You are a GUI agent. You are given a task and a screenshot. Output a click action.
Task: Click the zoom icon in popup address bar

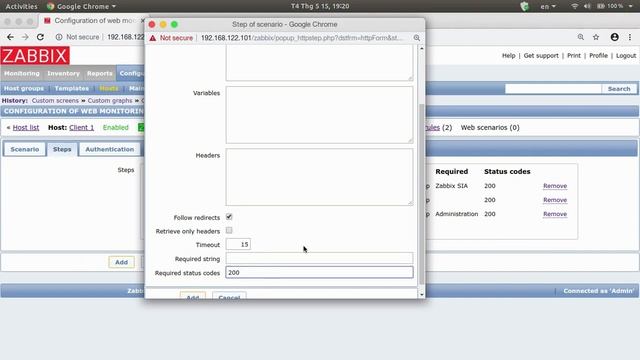tap(416, 38)
